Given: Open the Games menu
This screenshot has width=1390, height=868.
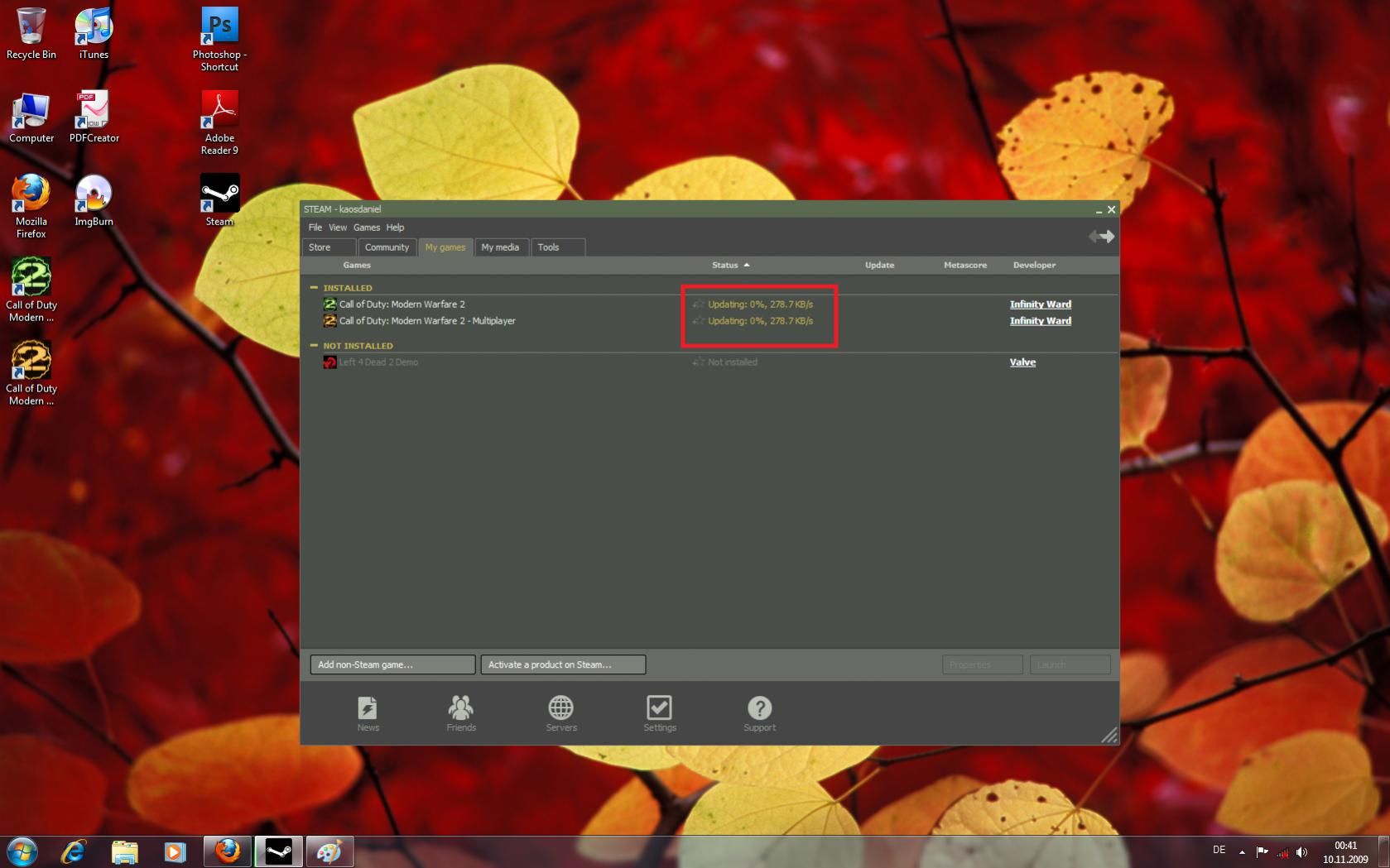Looking at the screenshot, I should click(x=367, y=228).
